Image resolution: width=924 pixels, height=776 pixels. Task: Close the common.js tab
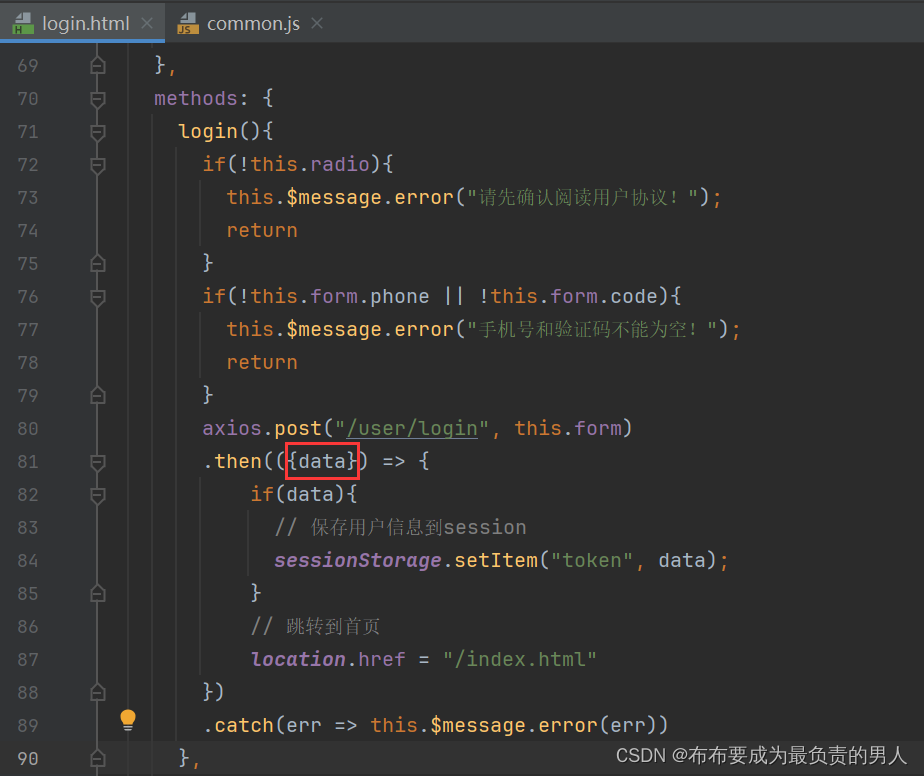click(x=317, y=23)
